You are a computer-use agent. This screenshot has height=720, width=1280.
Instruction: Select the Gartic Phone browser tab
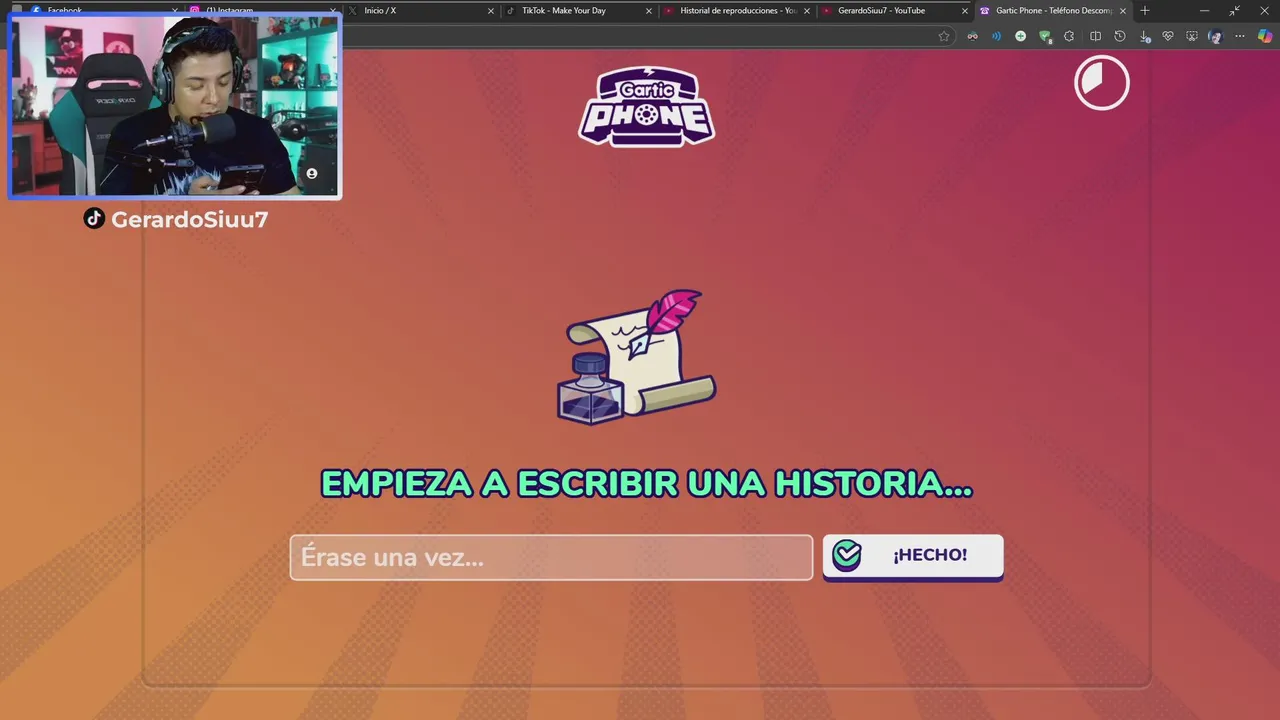1054,11
